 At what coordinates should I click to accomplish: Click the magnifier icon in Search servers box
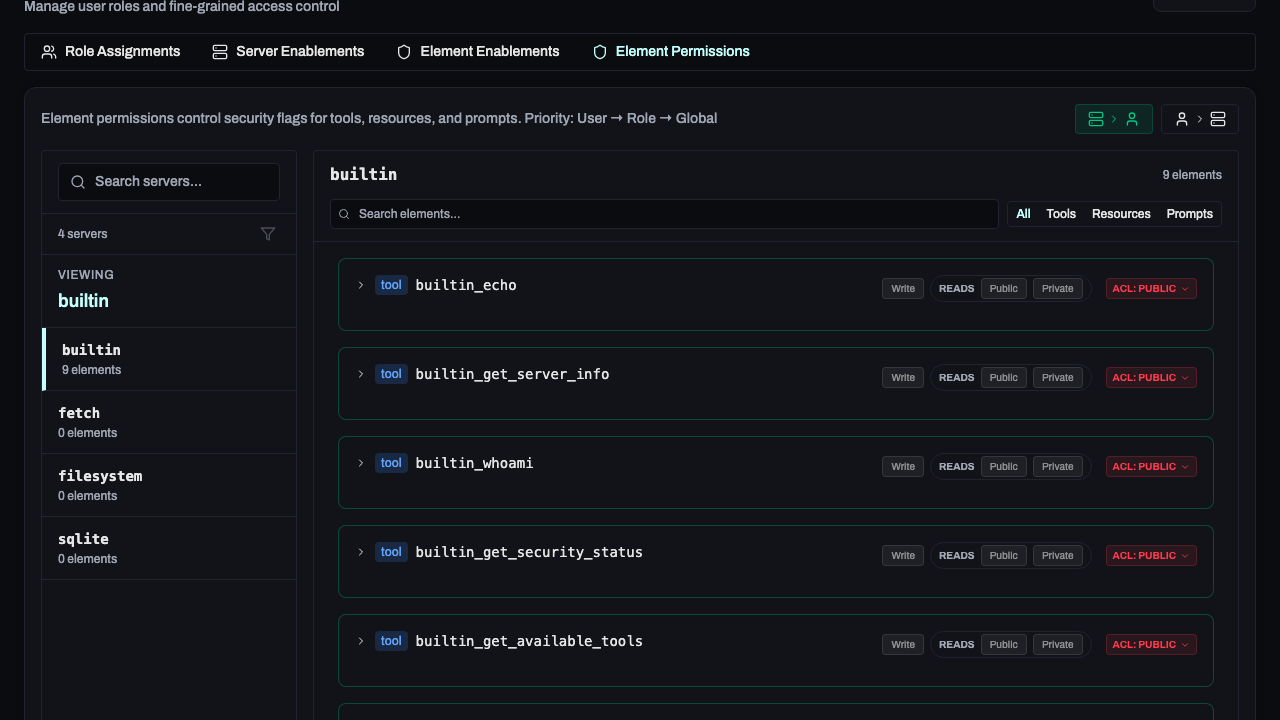click(x=78, y=182)
